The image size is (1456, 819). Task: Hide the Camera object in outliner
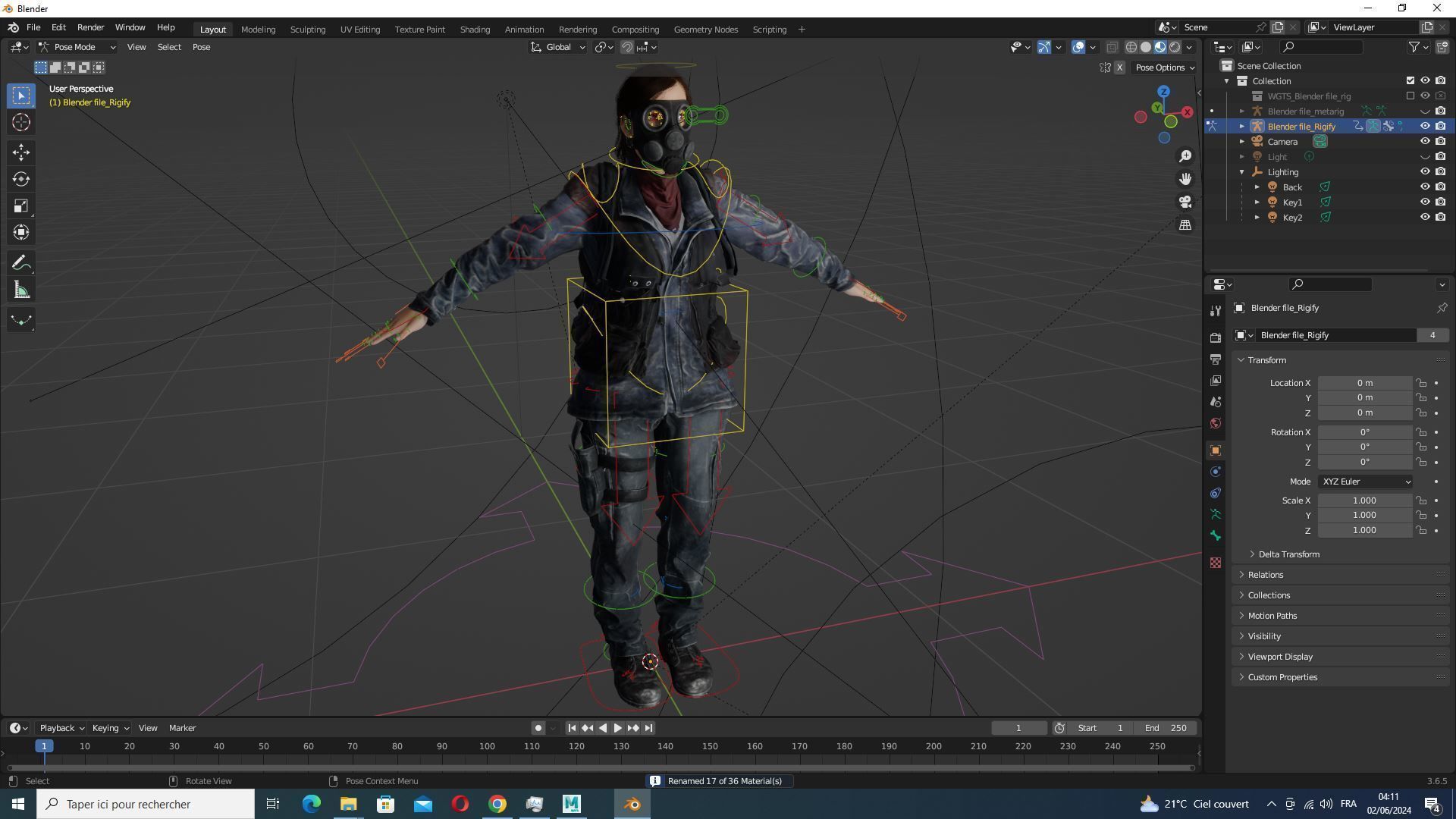point(1425,142)
